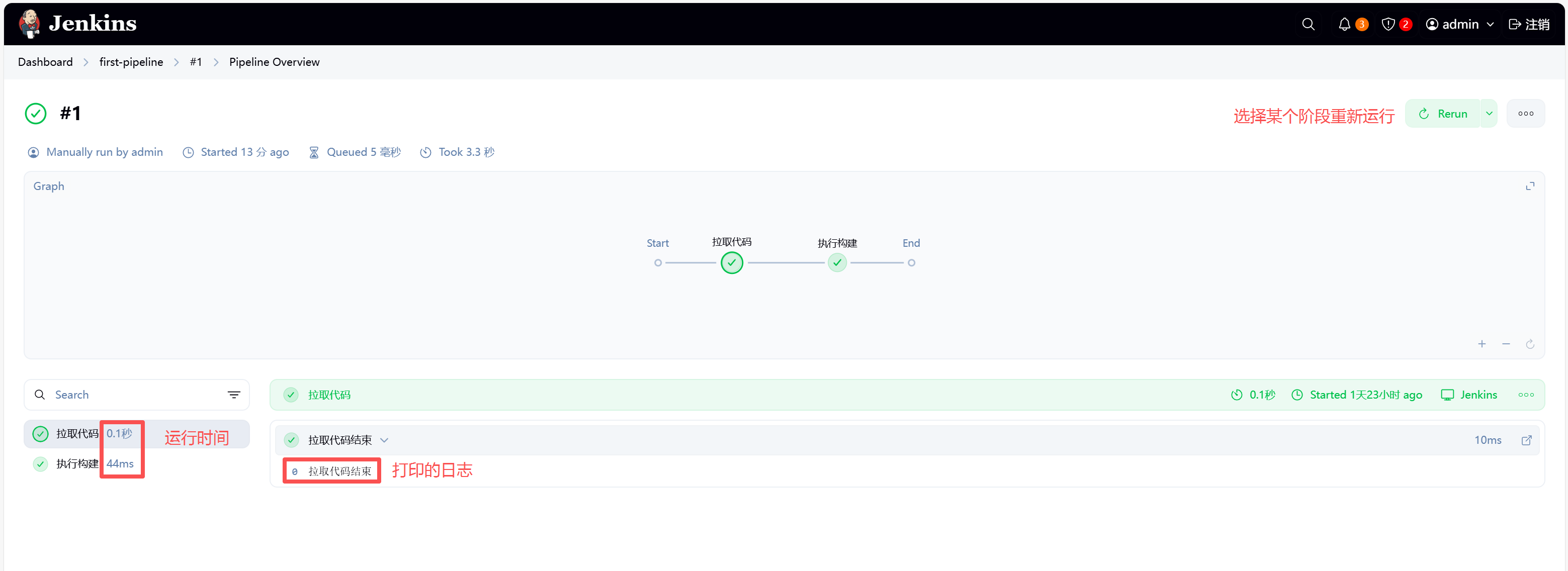Open build overflow menu with three dots
Viewport: 1568px width, 571px height.
point(1525,114)
